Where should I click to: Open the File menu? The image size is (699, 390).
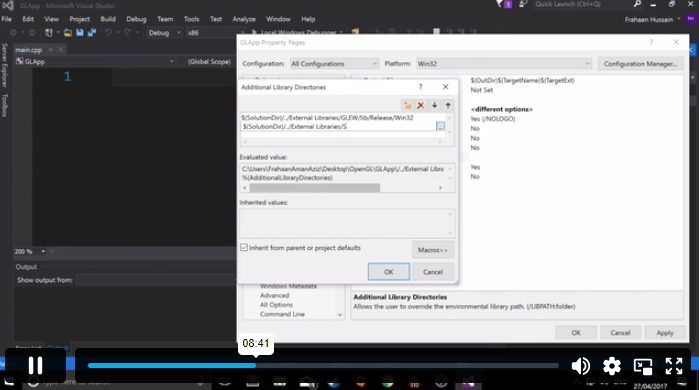click(x=7, y=19)
